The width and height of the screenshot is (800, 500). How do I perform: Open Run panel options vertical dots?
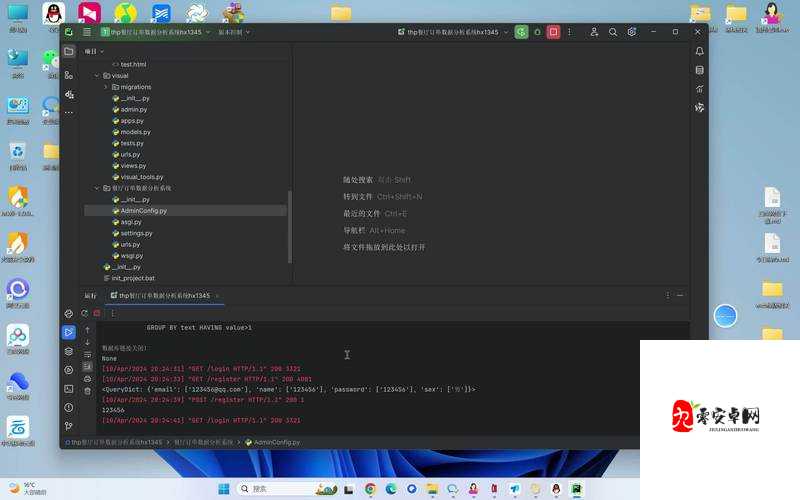pyautogui.click(x=667, y=295)
